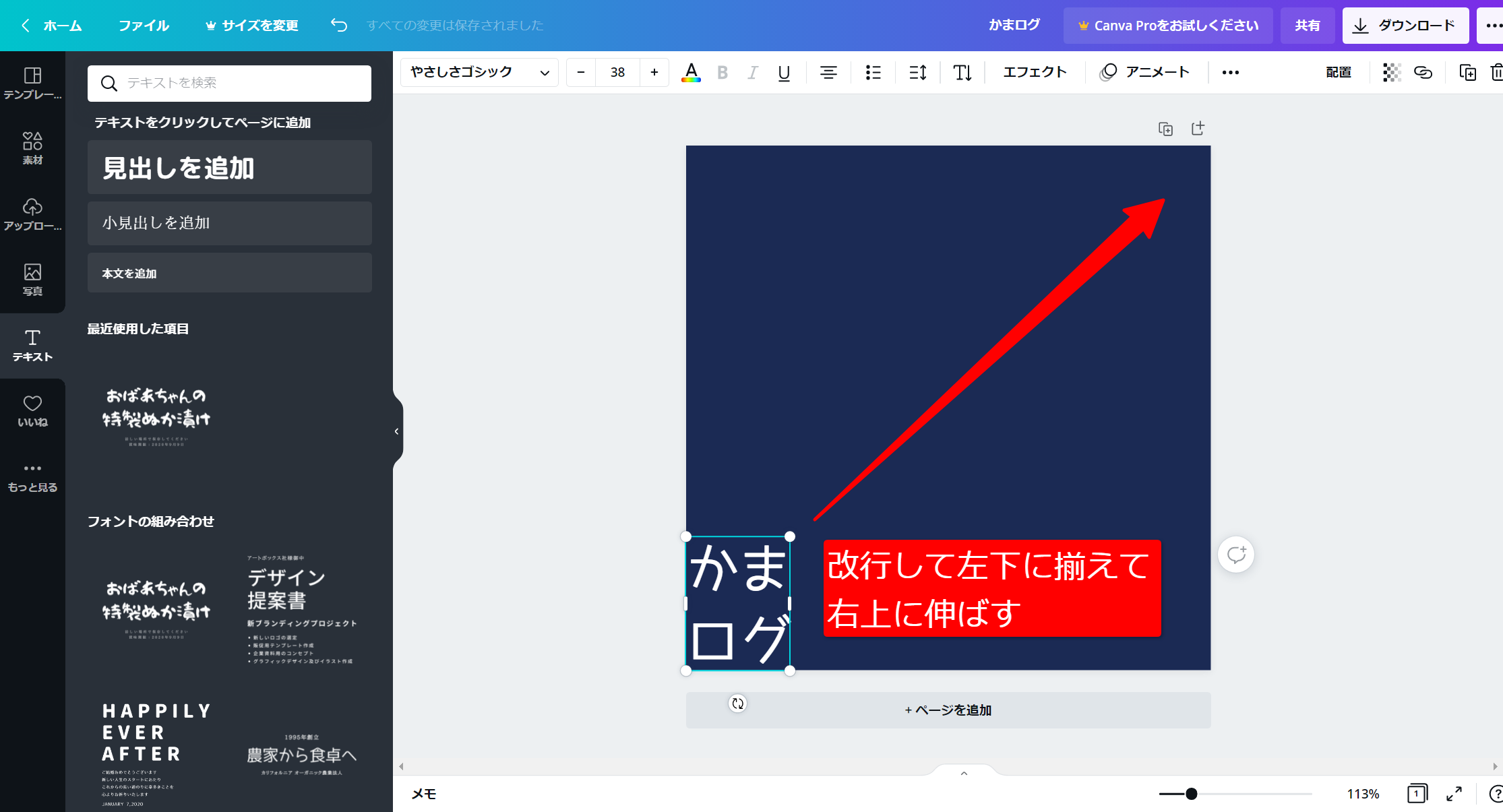Click Canva Proをお試しください button
Viewport: 1503px width, 812px height.
coord(1168,26)
